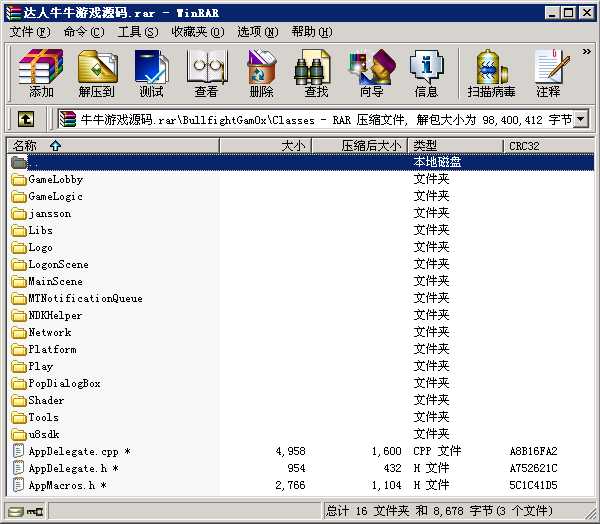
Task: Open the 选项(N) menu
Action: pyautogui.click(x=258, y=32)
